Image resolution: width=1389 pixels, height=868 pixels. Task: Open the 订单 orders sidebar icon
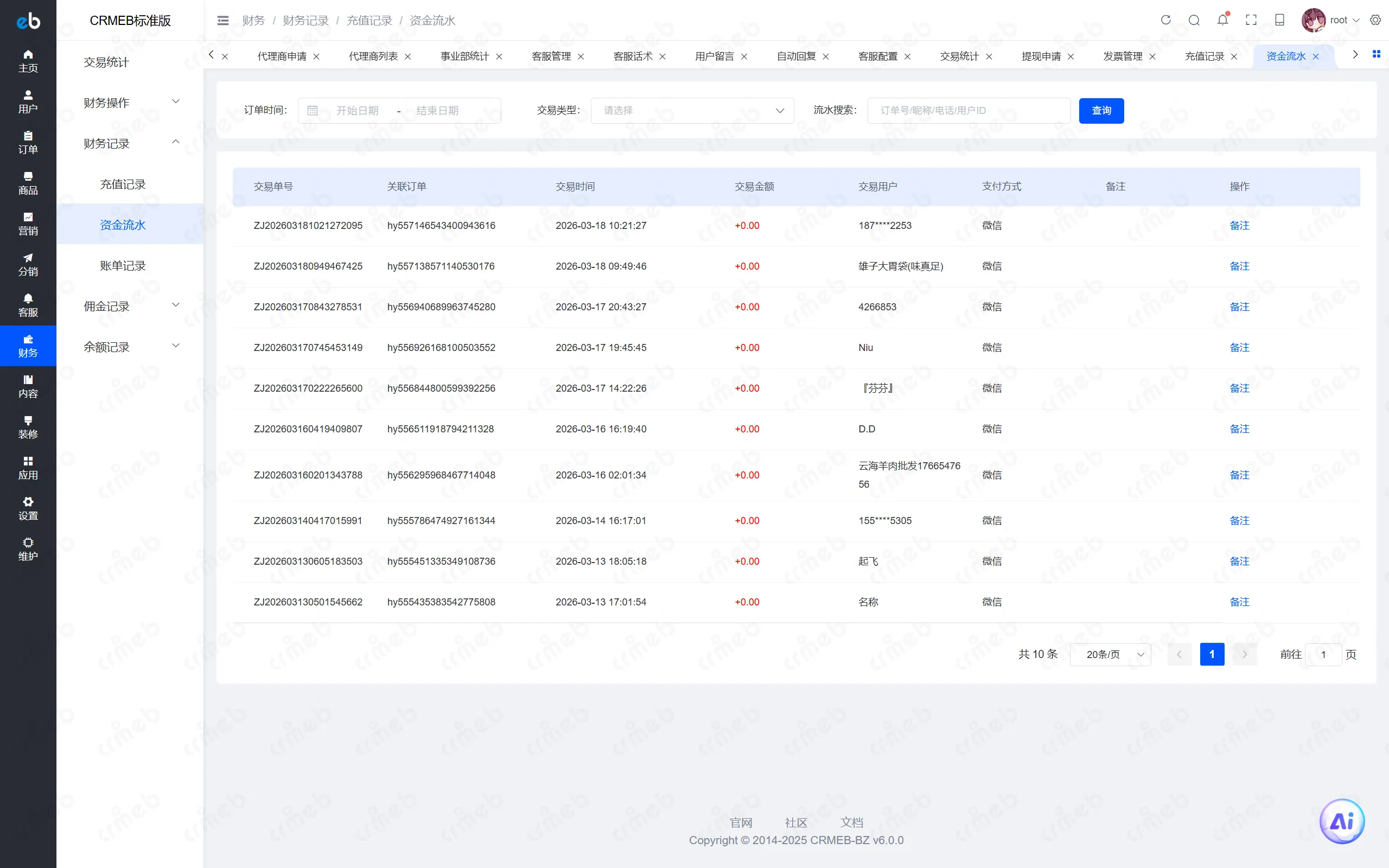[28, 142]
